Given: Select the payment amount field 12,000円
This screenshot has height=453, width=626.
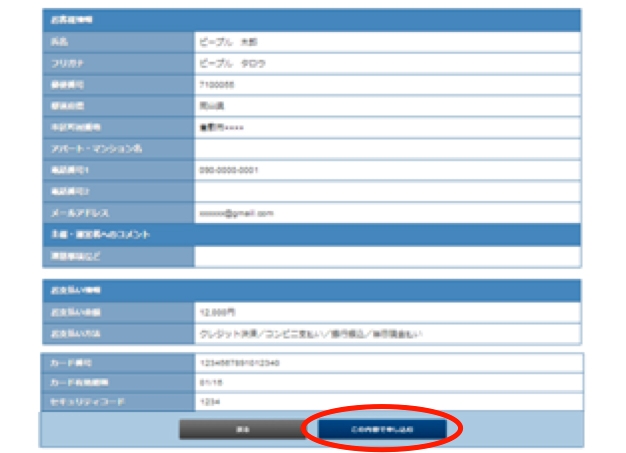Looking at the screenshot, I should pyautogui.click(x=387, y=311).
